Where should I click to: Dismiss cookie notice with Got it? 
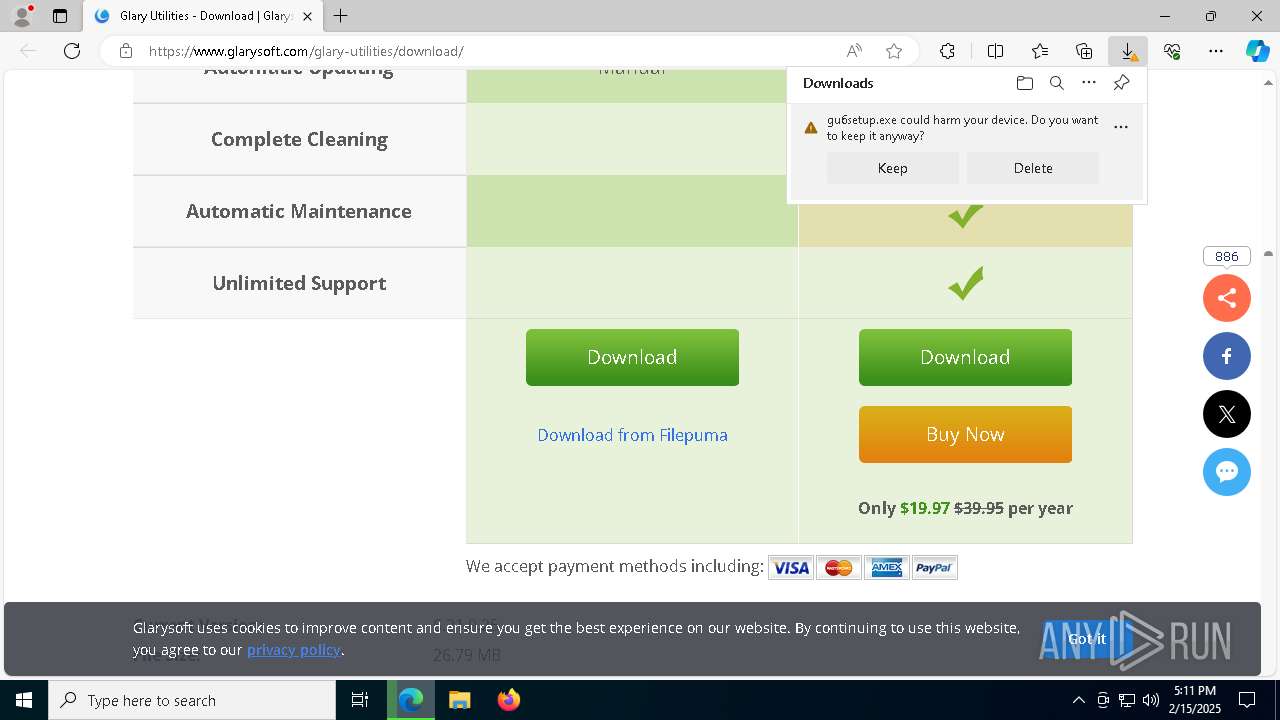(x=1087, y=639)
